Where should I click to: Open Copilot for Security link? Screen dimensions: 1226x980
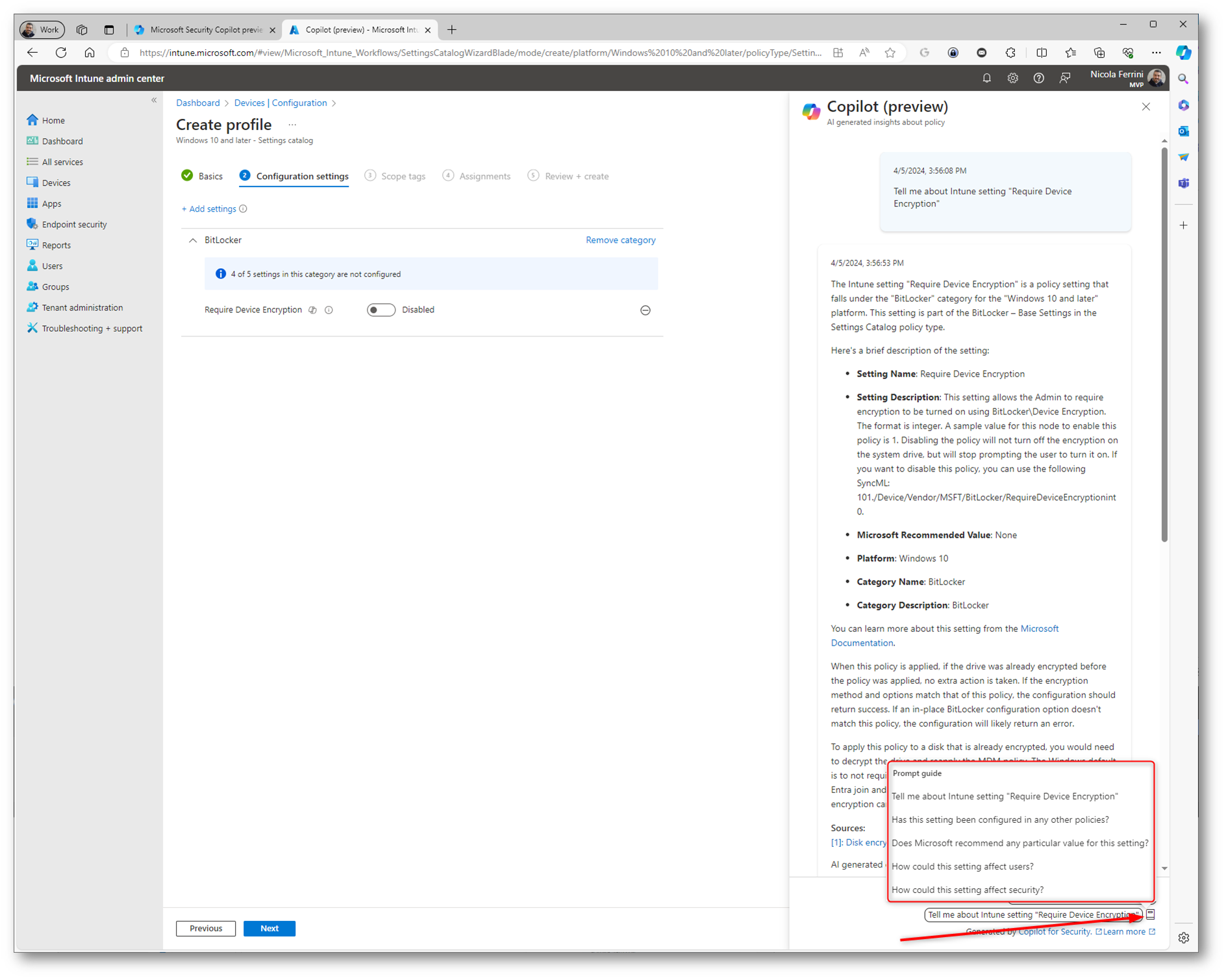[1054, 931]
